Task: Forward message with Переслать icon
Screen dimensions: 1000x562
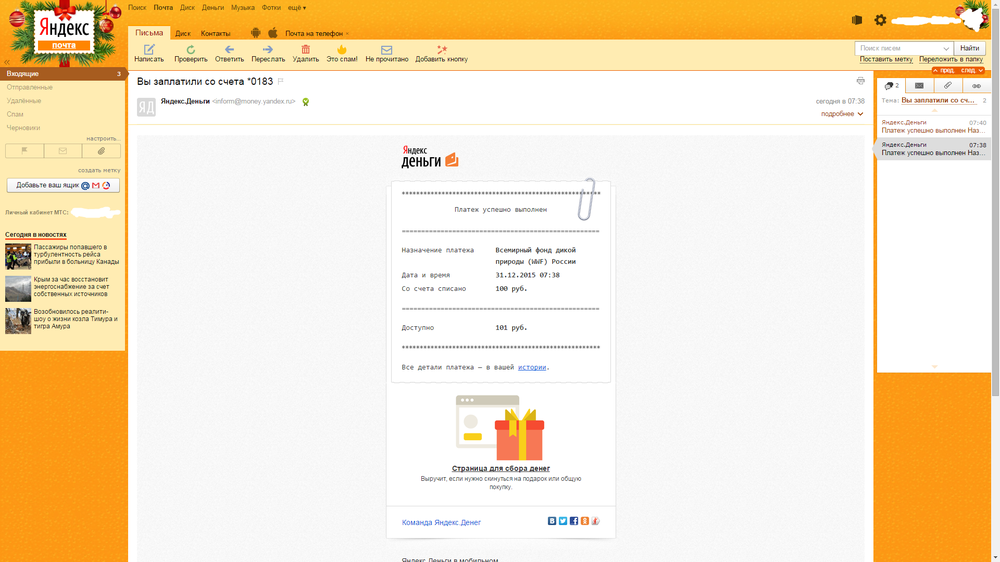Action: coord(268,49)
